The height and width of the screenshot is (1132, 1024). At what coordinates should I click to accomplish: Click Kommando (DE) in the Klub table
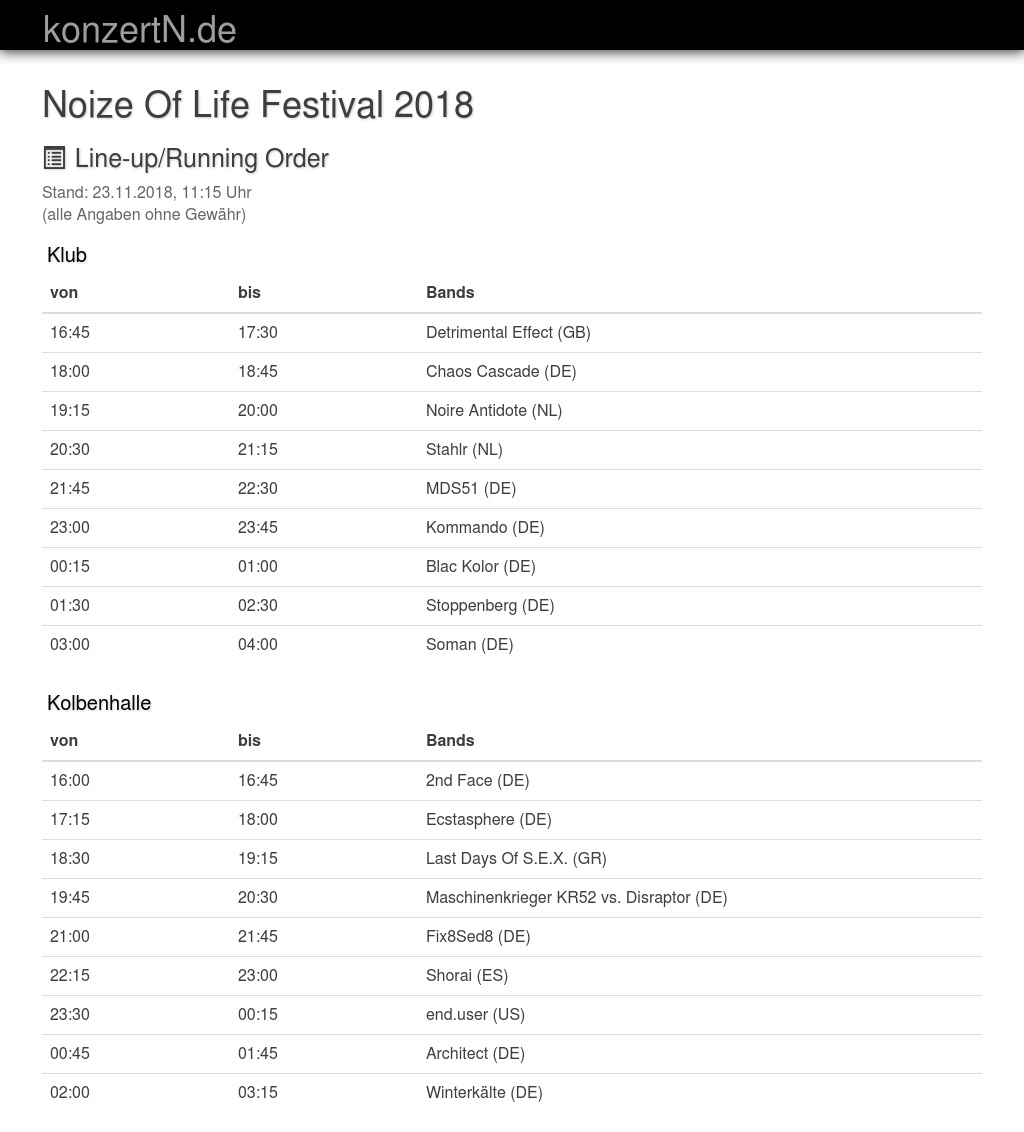tap(485, 527)
